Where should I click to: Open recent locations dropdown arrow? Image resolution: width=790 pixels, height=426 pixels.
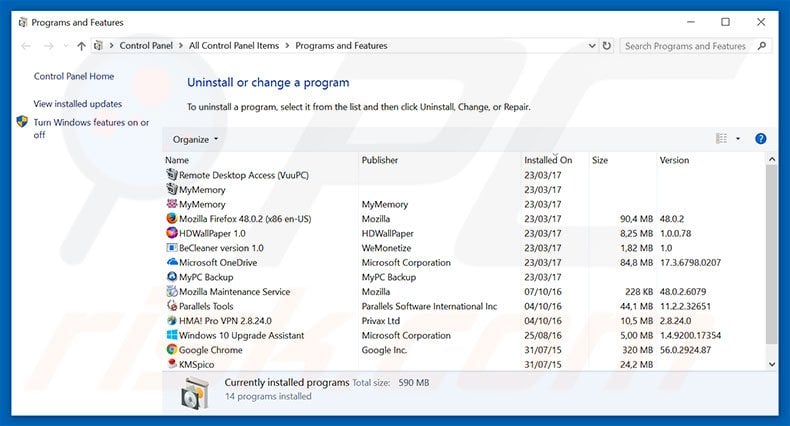tap(66, 46)
